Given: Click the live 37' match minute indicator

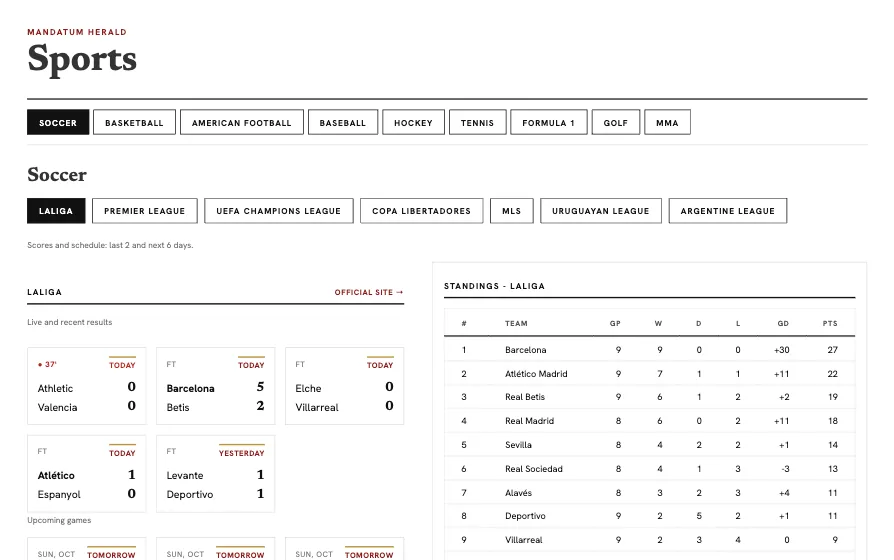Looking at the screenshot, I should 47,364.
